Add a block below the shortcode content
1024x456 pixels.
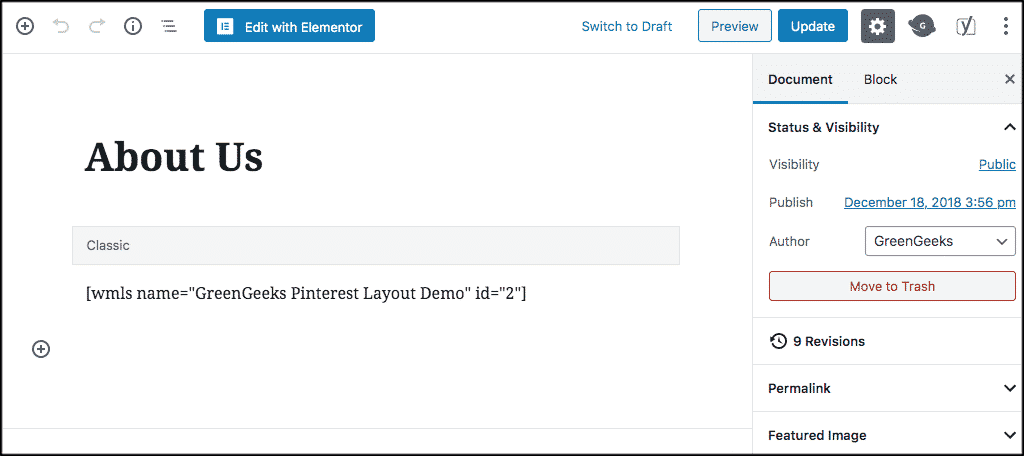pyautogui.click(x=41, y=350)
